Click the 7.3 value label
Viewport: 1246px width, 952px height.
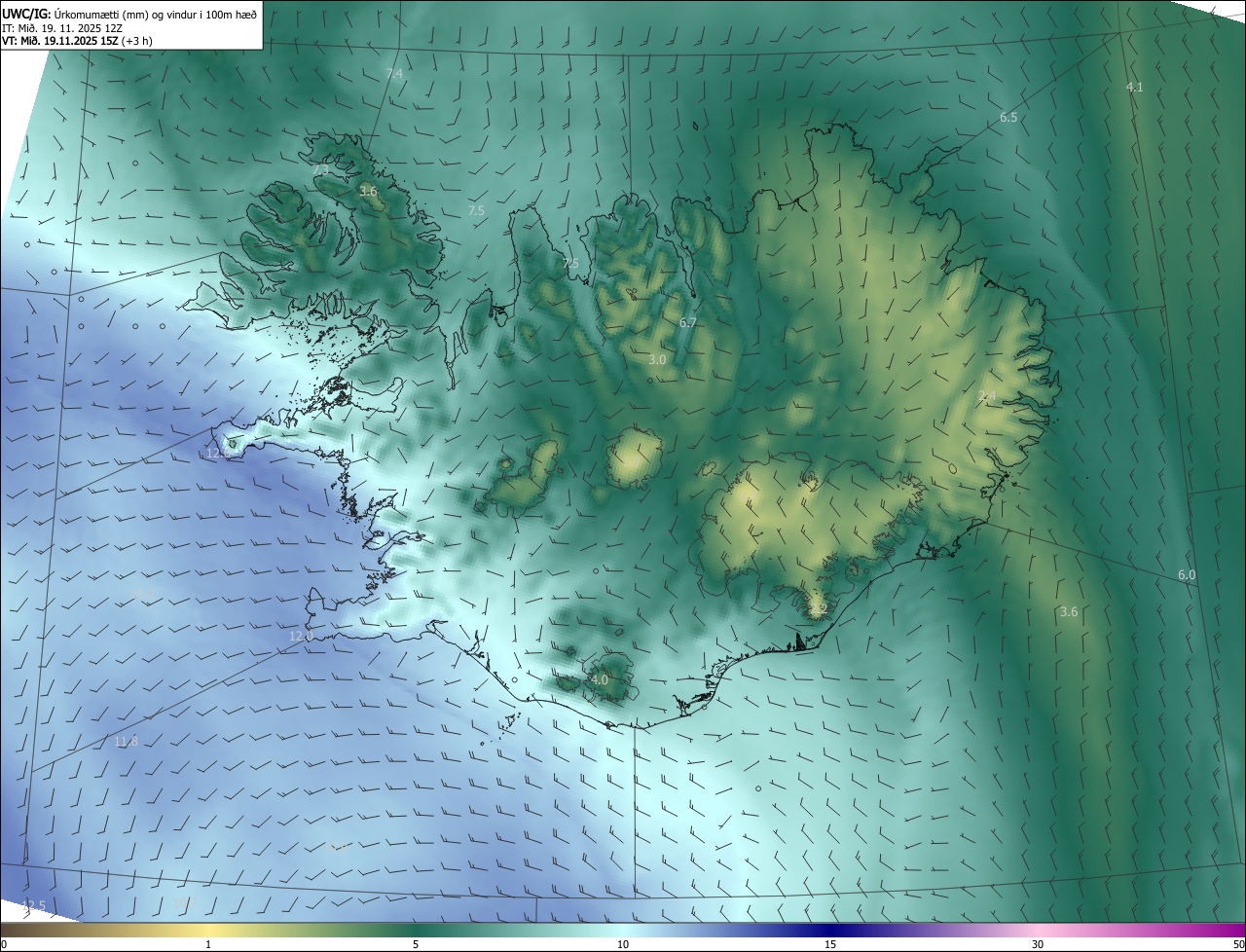tap(321, 170)
